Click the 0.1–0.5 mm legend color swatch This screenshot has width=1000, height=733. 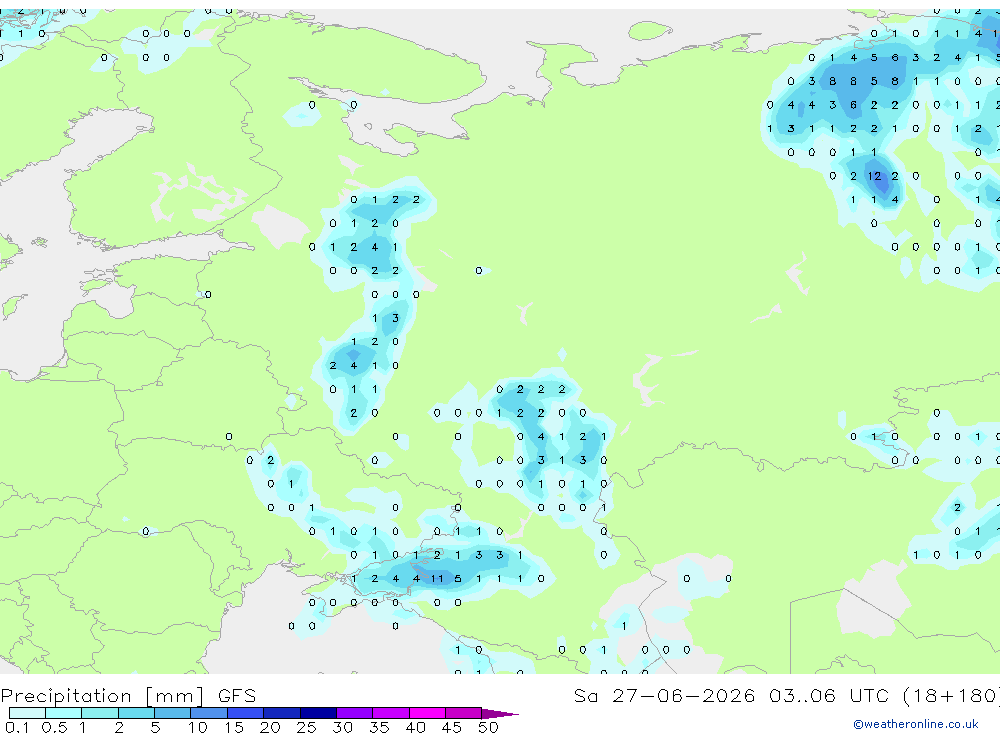tap(27, 713)
